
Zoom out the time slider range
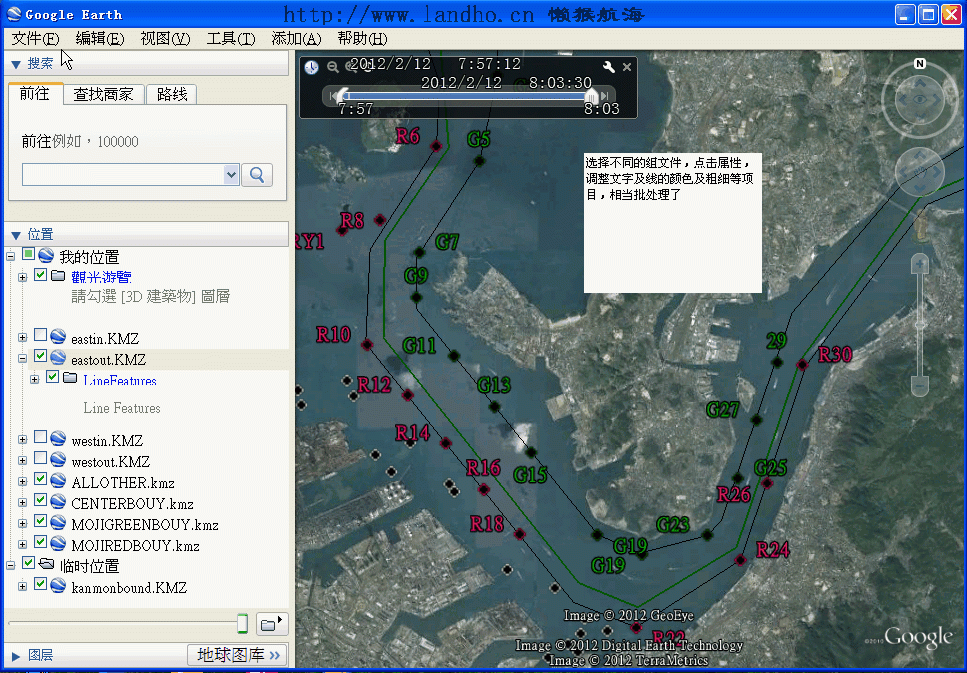click(x=333, y=67)
